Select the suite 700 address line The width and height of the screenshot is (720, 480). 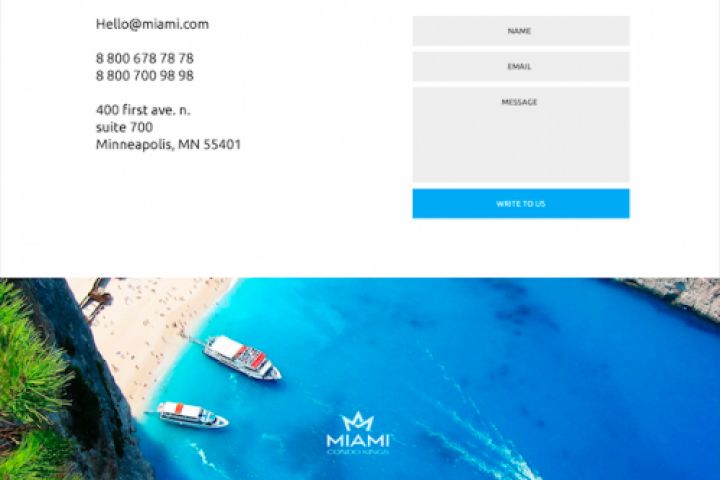tap(124, 127)
